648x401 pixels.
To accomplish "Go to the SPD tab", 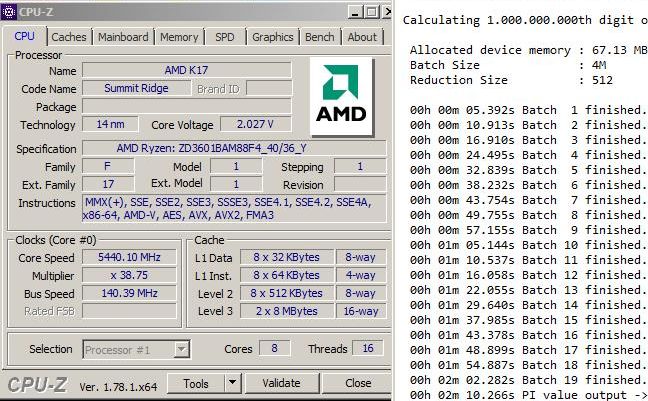I will (x=224, y=37).
